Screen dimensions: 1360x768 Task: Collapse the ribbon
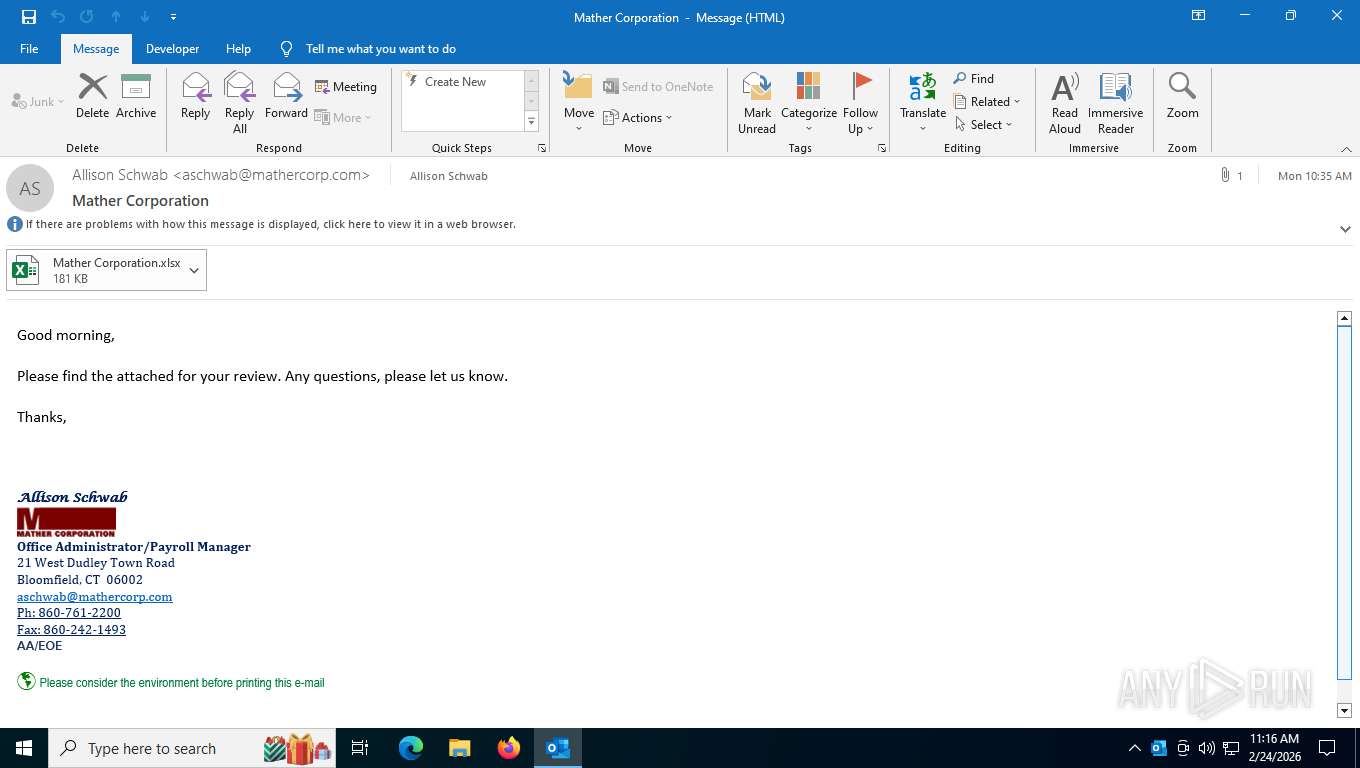pos(1346,148)
